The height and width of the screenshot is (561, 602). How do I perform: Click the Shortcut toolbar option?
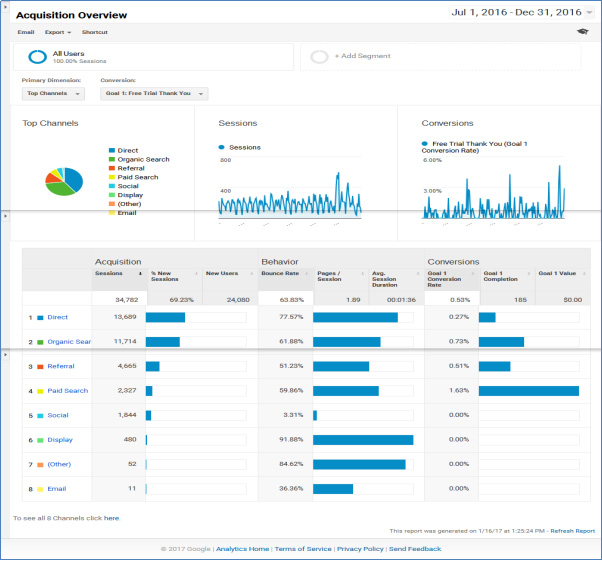click(x=94, y=32)
